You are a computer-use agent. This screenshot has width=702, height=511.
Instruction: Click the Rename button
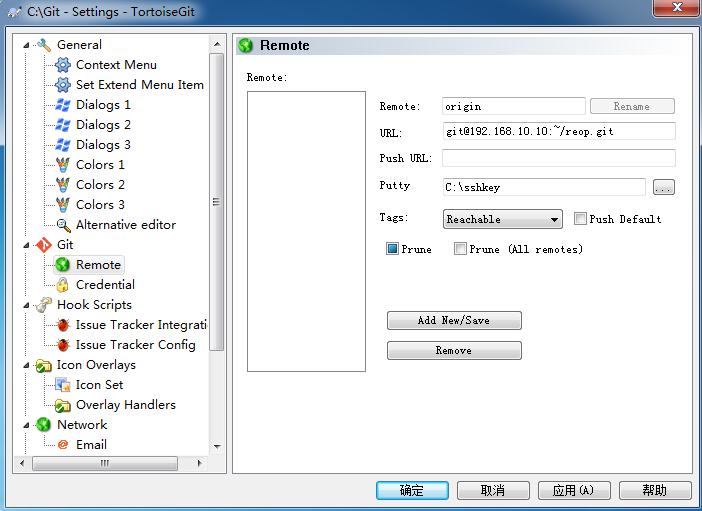632,106
